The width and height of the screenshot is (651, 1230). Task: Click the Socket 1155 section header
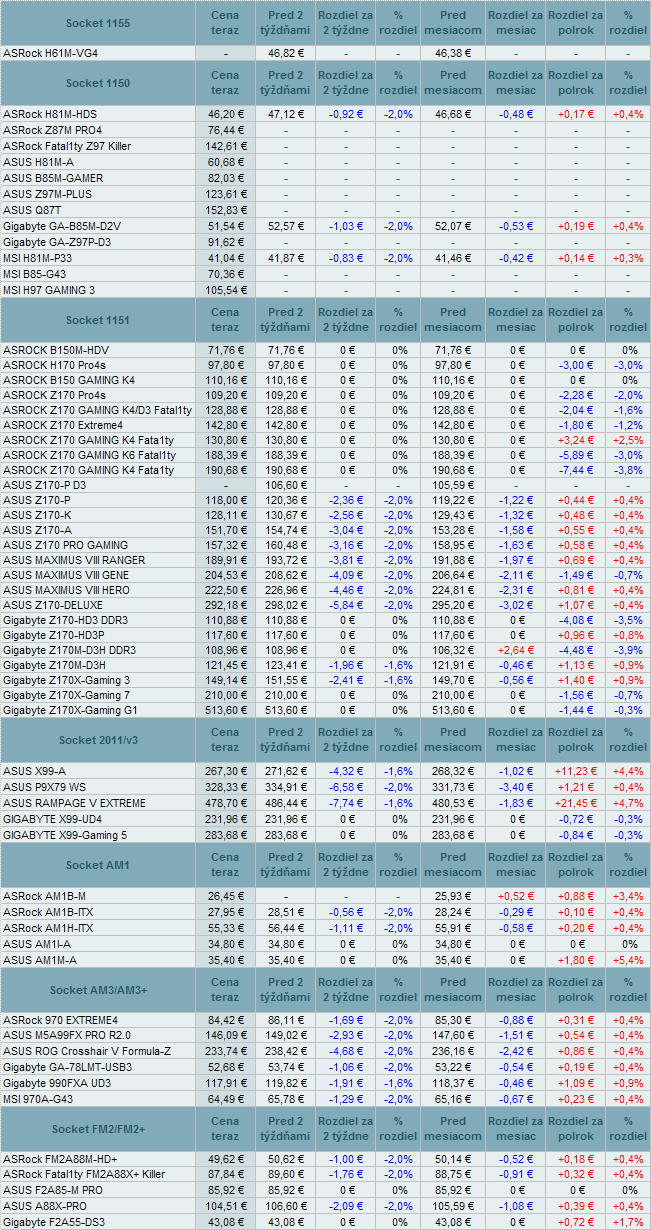pyautogui.click(x=97, y=22)
